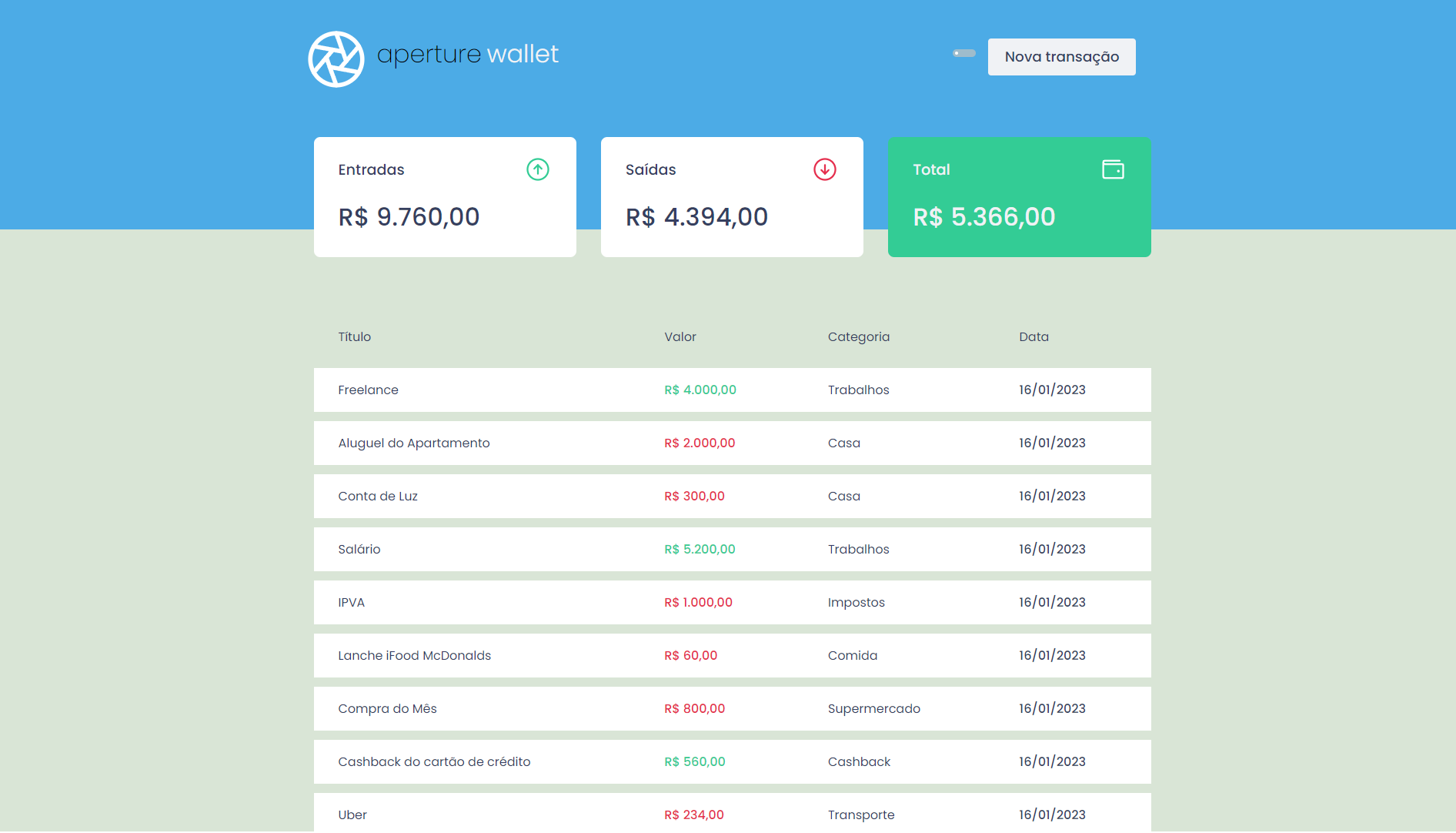Click the R$ 60,00 value
This screenshot has width=1456, height=833.
(691, 656)
